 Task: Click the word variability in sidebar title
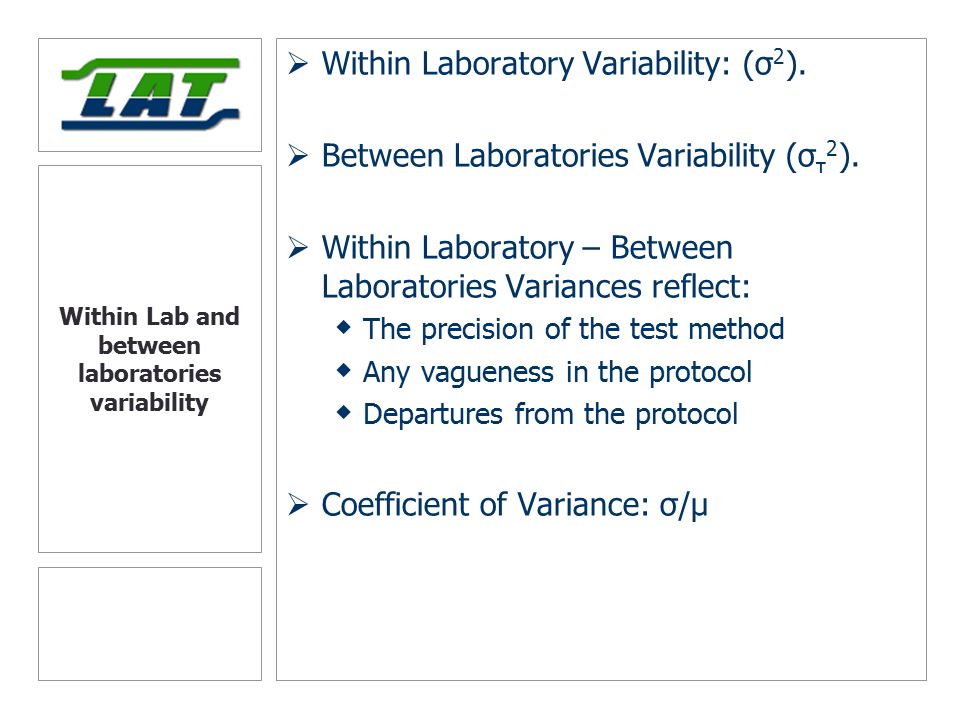[x=149, y=403]
